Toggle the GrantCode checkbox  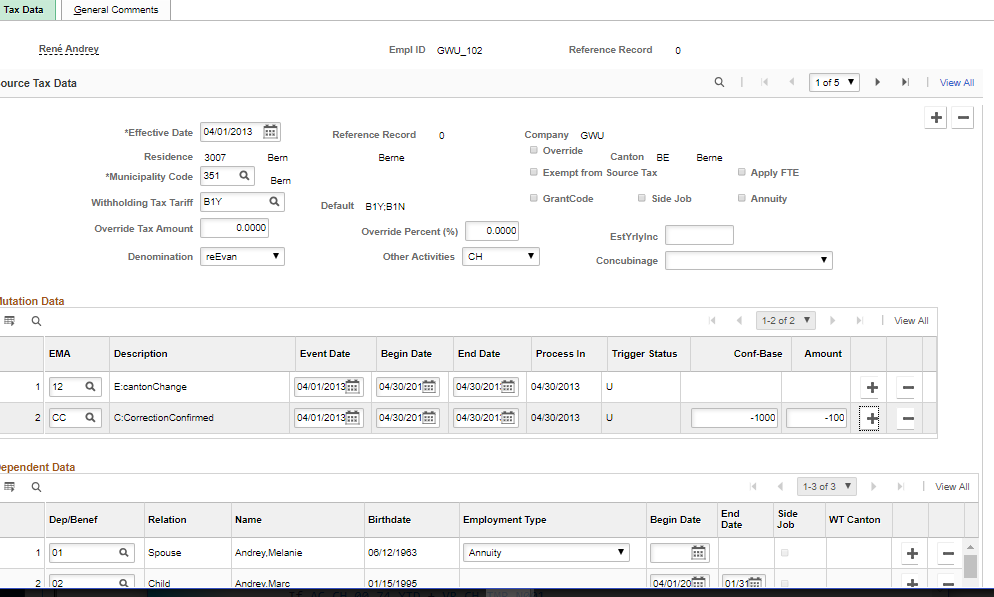[x=534, y=198]
